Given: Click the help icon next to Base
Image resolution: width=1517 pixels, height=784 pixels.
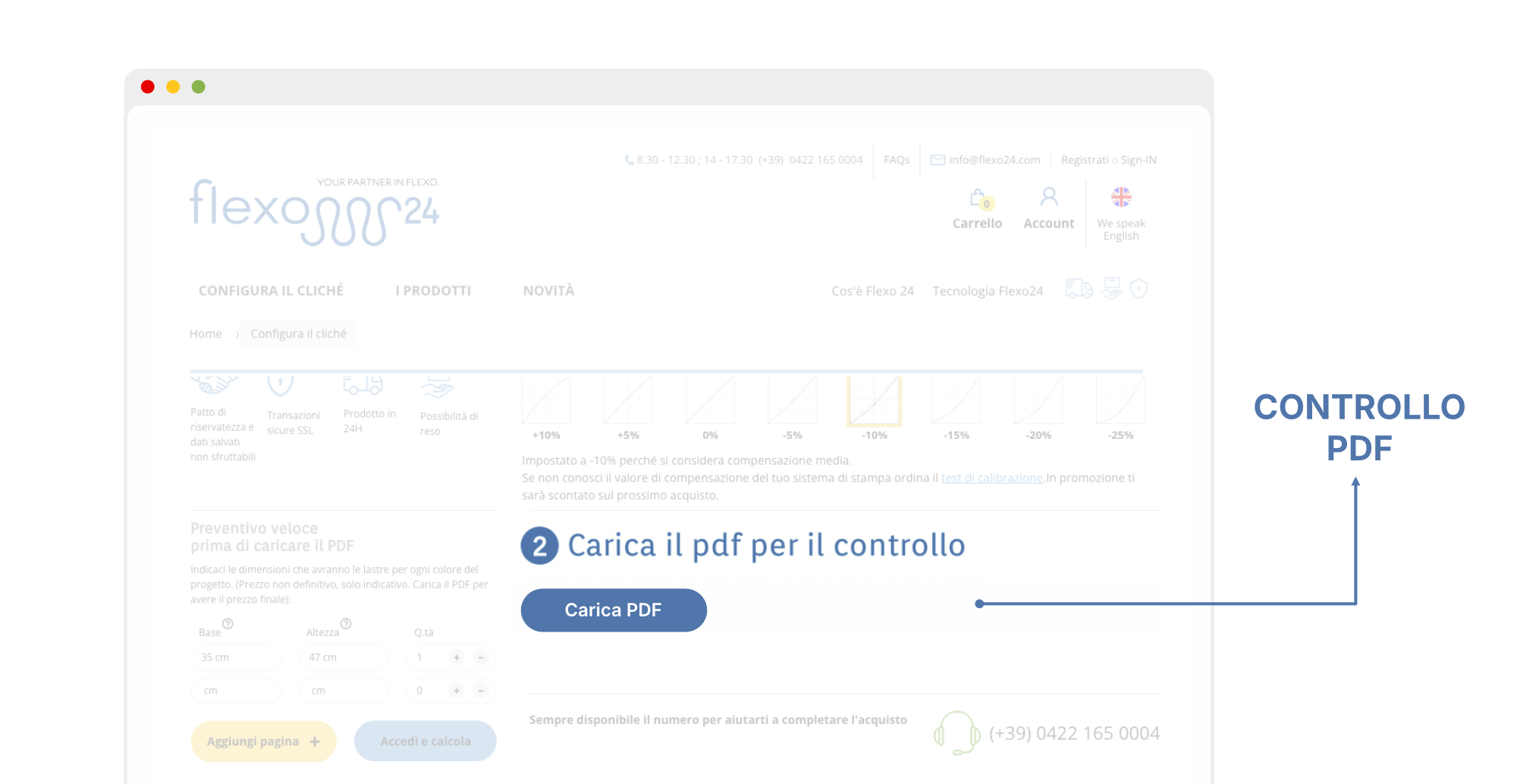Looking at the screenshot, I should [228, 623].
